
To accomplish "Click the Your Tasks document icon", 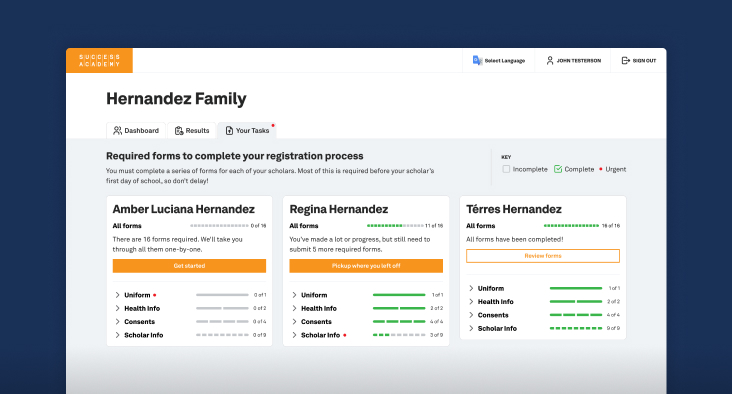I will [x=229, y=131].
